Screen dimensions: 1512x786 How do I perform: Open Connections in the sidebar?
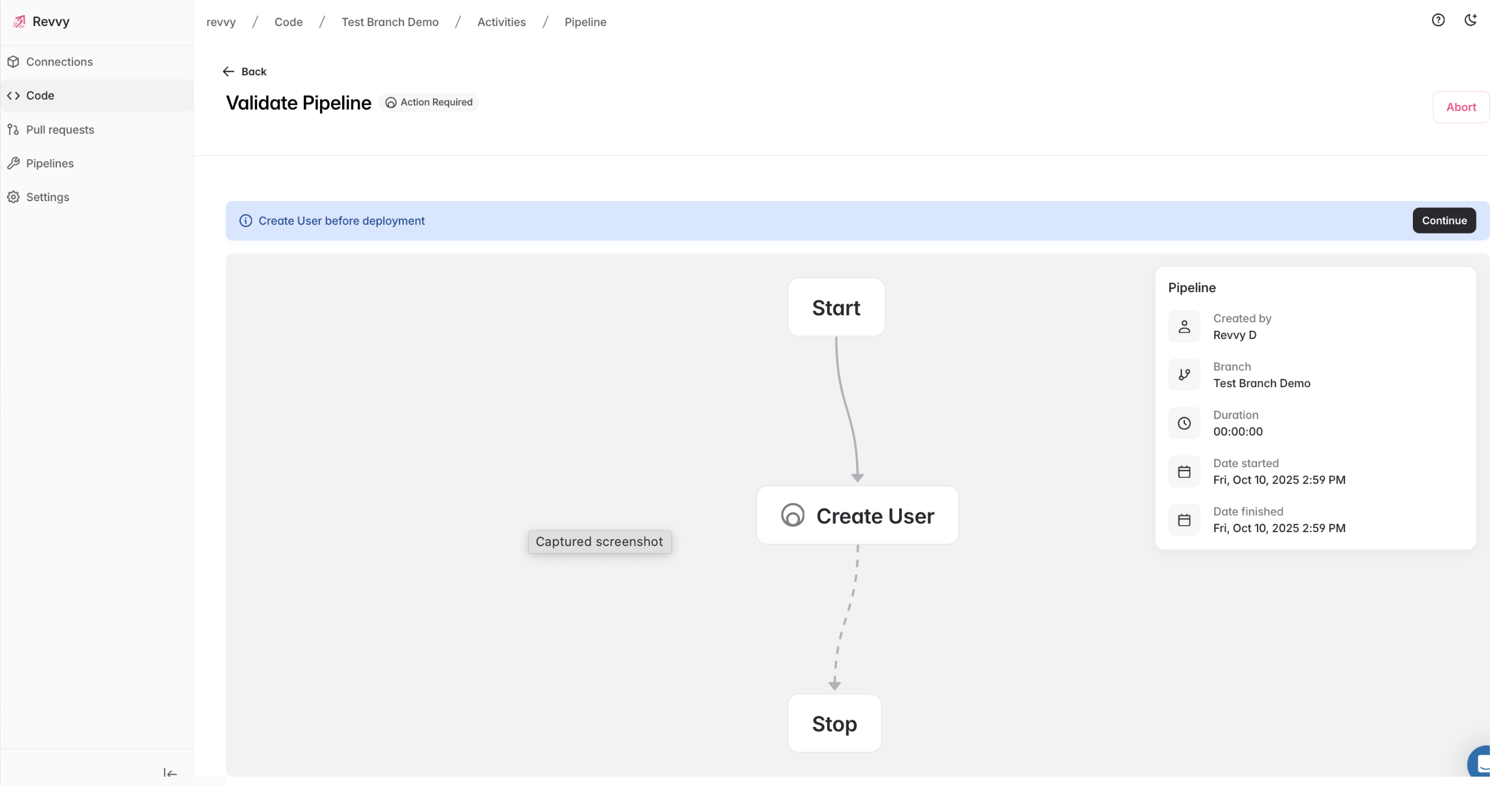(x=59, y=61)
